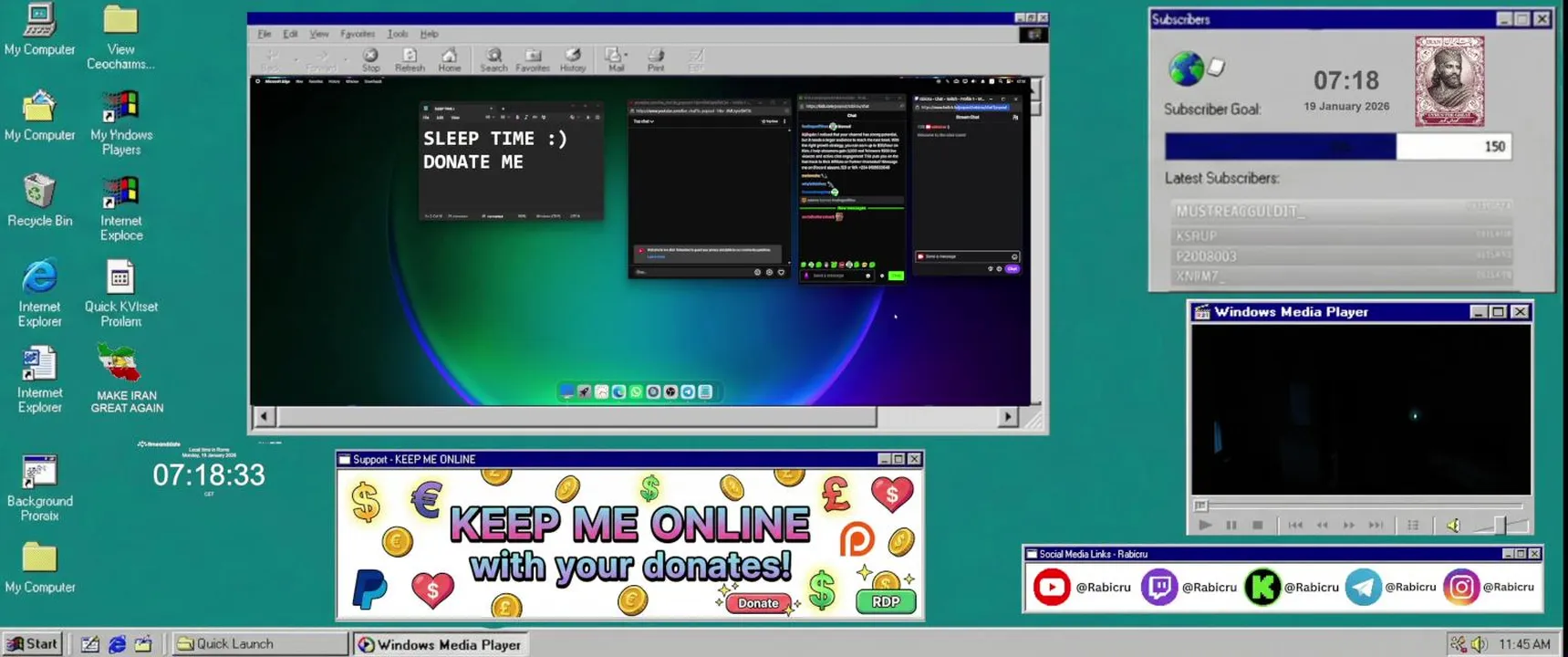Open the Internet Exploce desktop shortcut
Screen dimensions: 1568x657
point(120,209)
